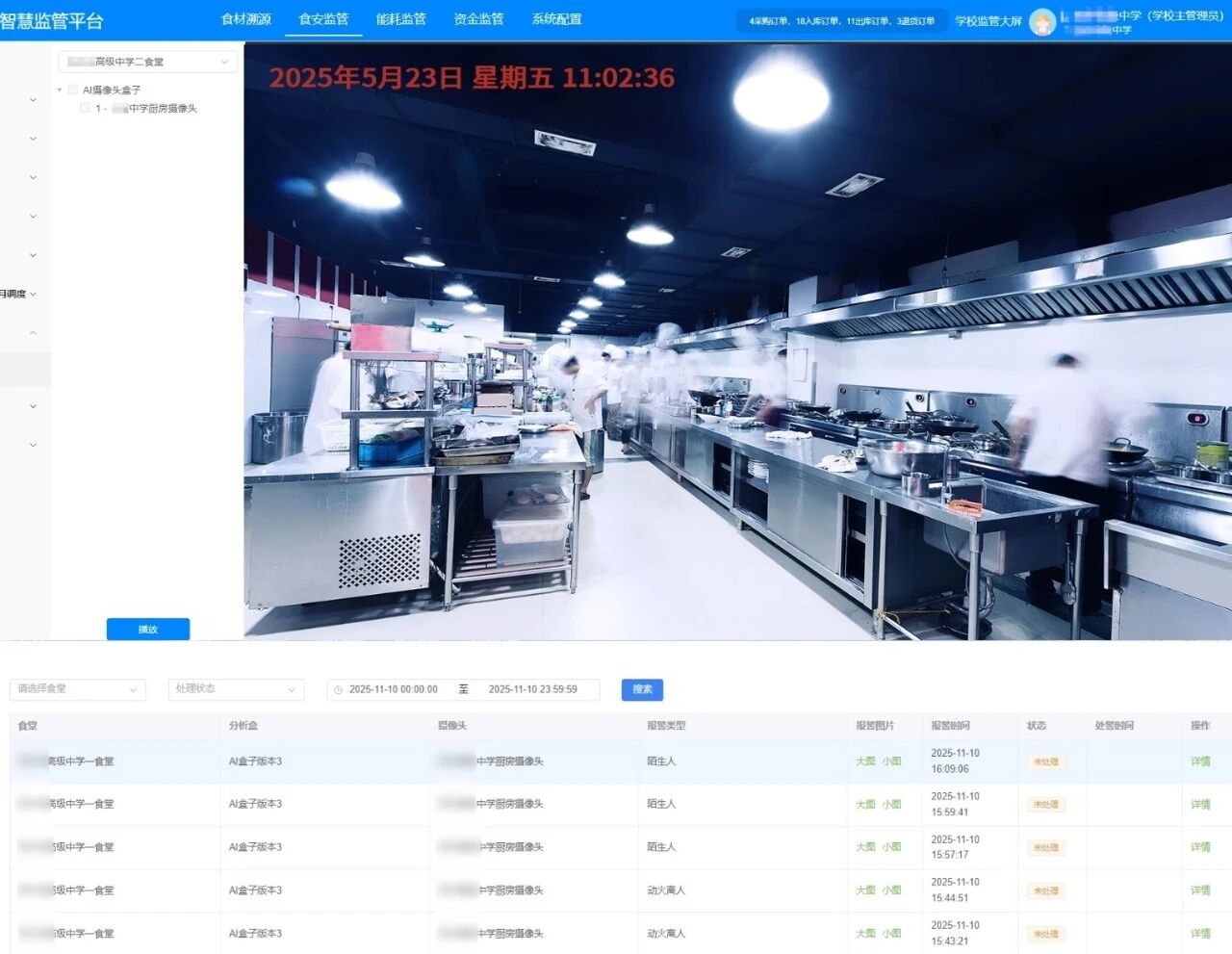Switch to the 食材溯源 top menu

245,19
